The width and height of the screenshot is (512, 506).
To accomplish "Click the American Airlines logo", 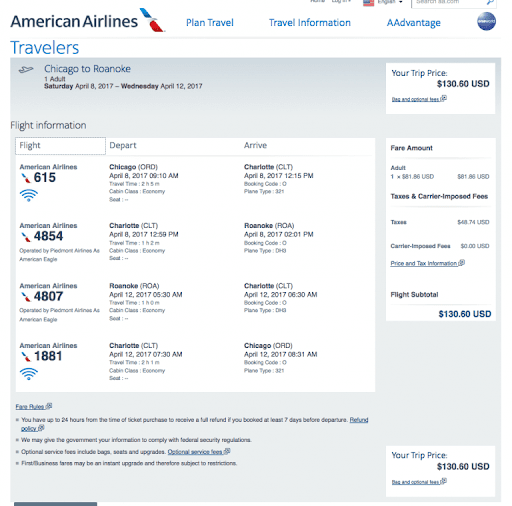I will (88, 21).
